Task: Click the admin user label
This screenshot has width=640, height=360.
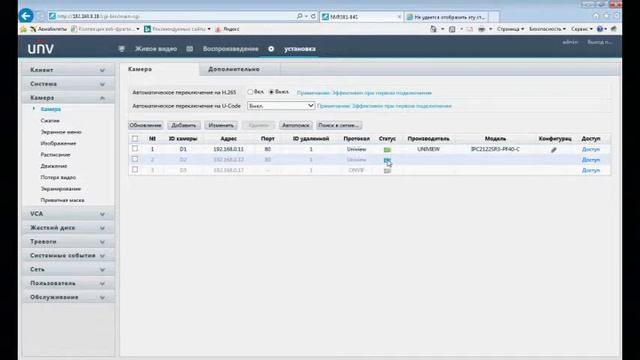Action: (x=570, y=42)
